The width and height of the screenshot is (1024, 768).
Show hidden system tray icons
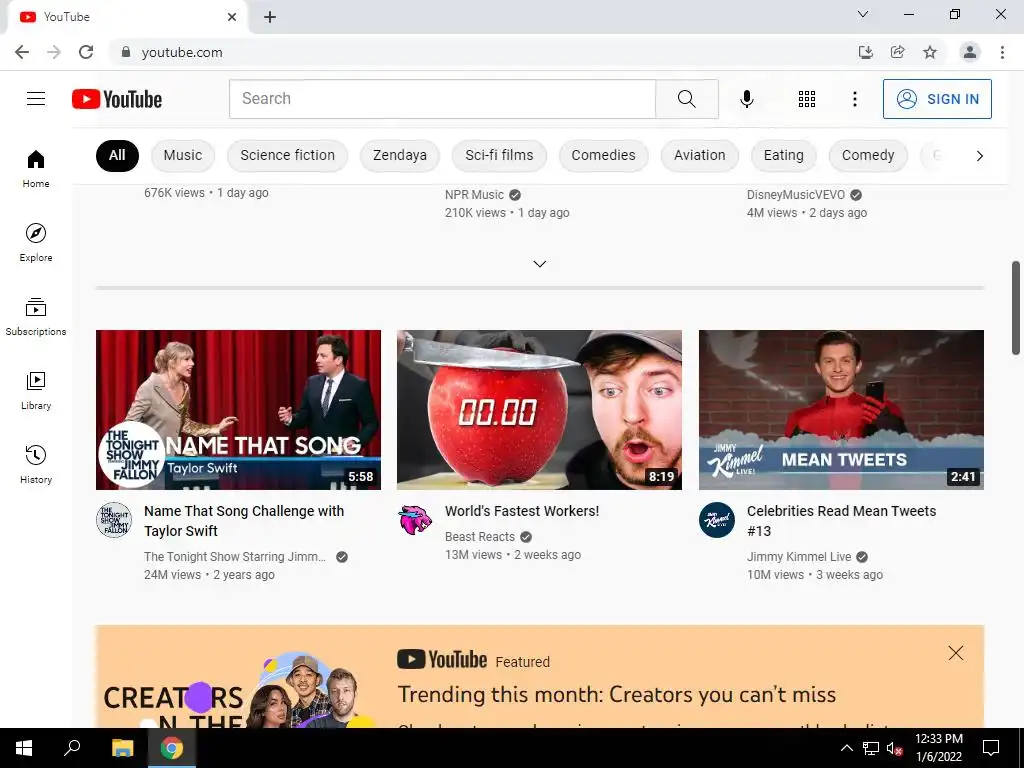(x=846, y=748)
